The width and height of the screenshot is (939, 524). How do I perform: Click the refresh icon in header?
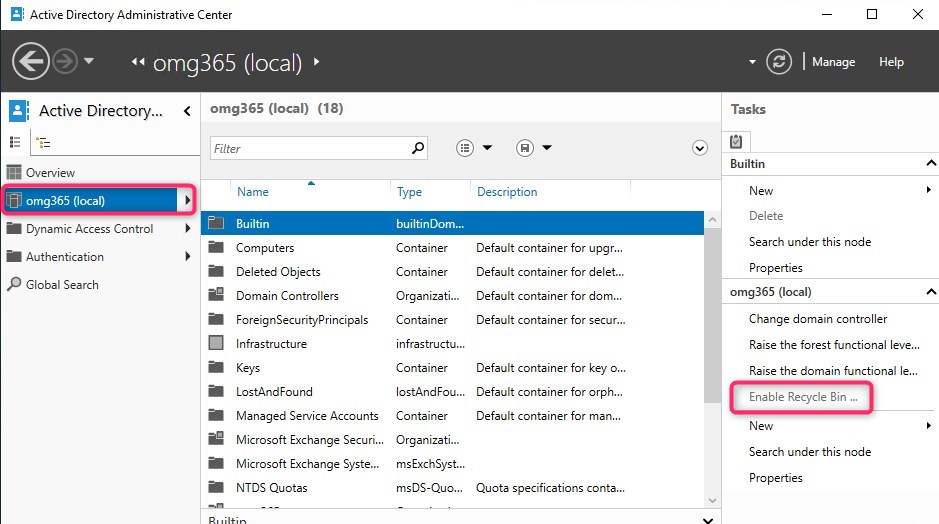click(779, 62)
